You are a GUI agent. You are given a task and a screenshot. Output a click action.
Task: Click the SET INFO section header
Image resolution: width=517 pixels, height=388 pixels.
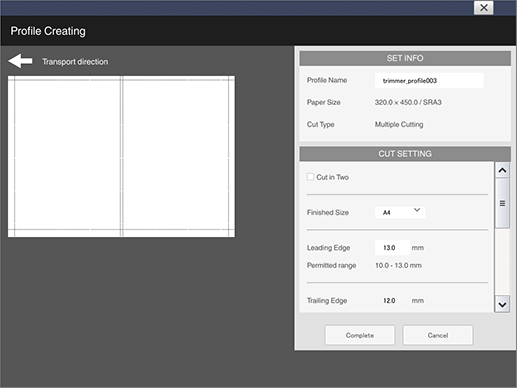click(405, 58)
